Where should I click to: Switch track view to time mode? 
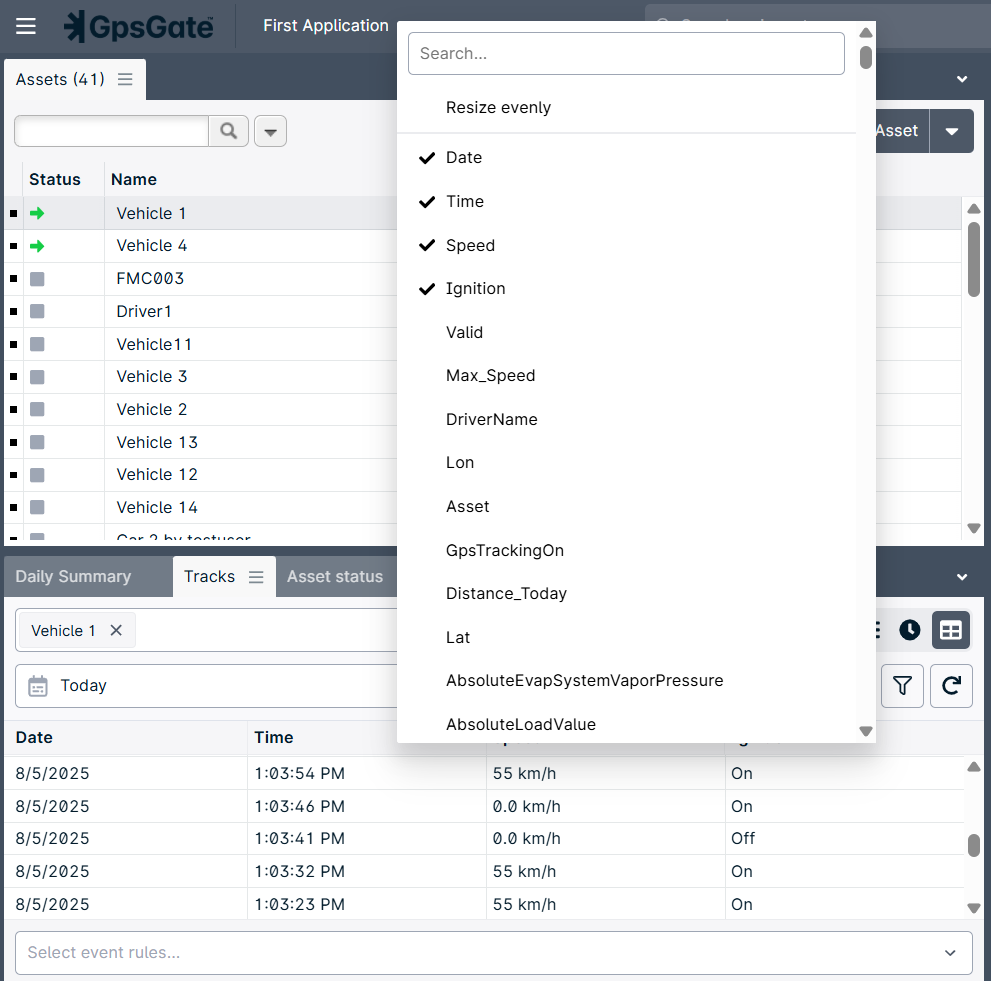(x=910, y=630)
